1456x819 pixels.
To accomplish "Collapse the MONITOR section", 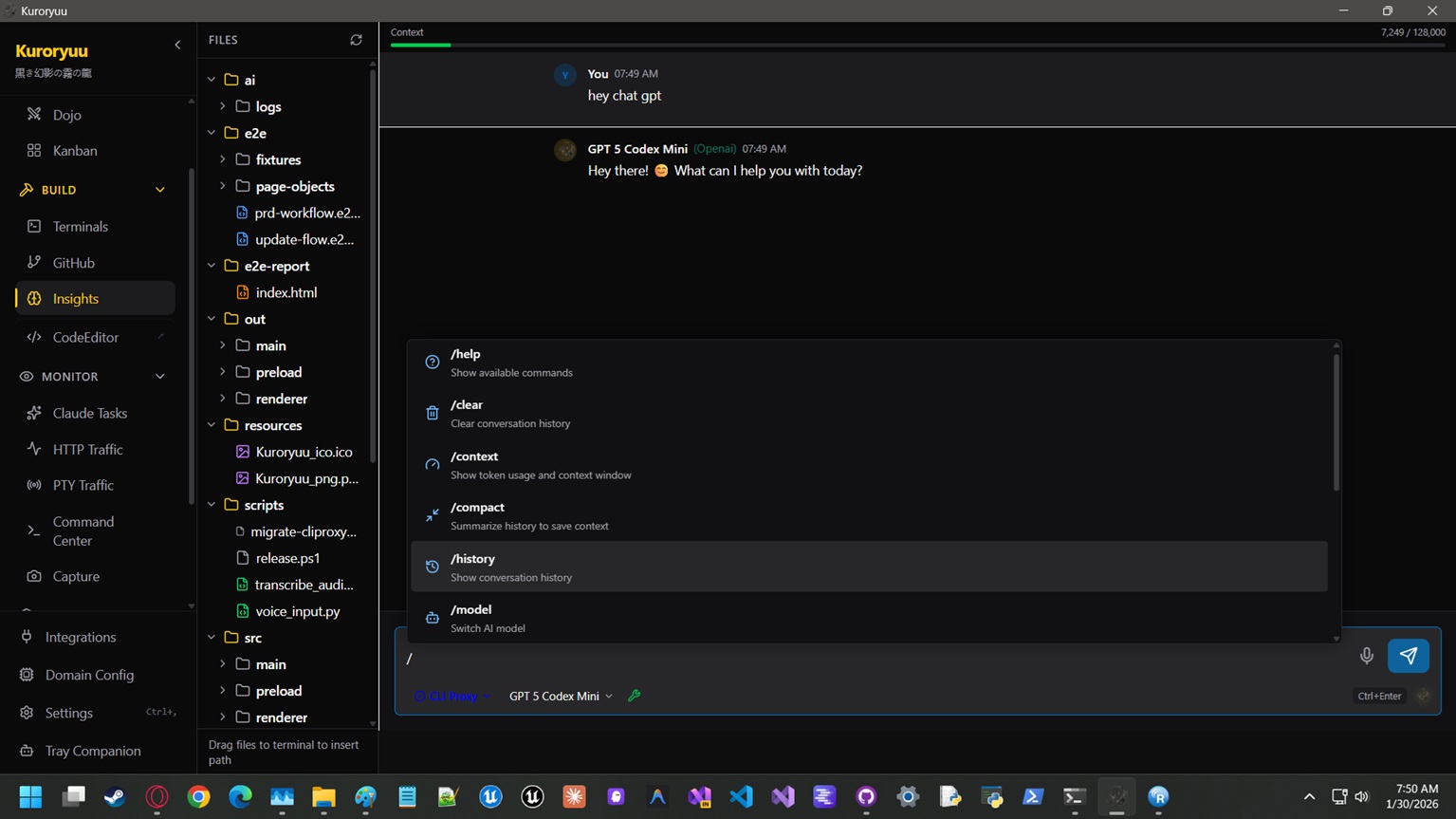I will click(159, 377).
